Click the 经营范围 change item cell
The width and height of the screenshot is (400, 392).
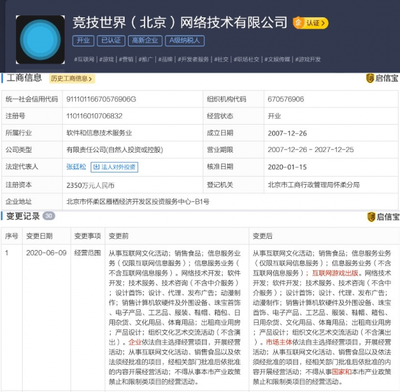[x=88, y=253]
